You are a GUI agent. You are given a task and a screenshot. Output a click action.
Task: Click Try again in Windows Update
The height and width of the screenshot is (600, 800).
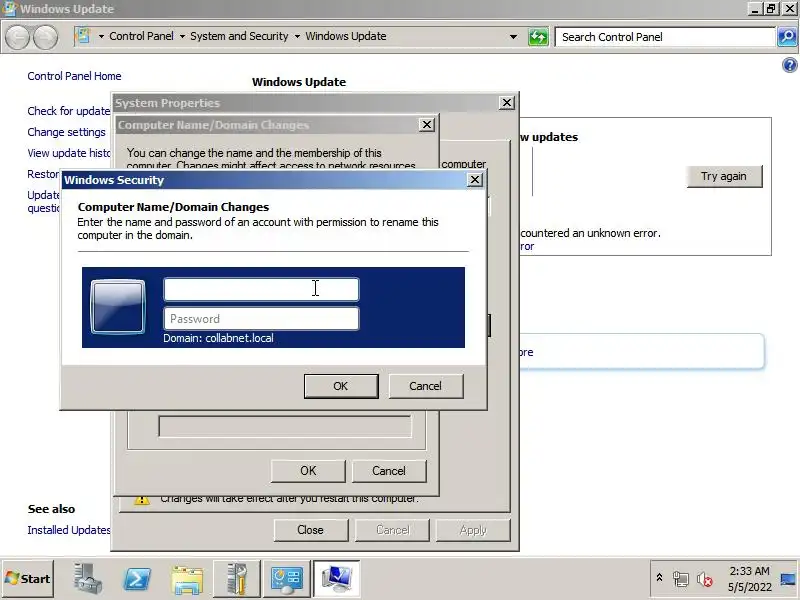click(x=724, y=176)
